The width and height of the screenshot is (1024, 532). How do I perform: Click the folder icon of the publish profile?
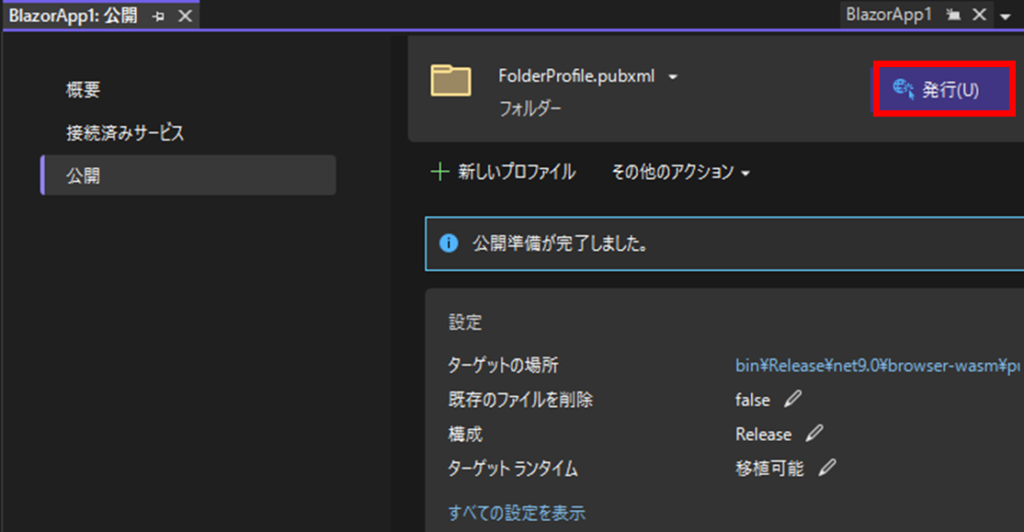coord(451,81)
